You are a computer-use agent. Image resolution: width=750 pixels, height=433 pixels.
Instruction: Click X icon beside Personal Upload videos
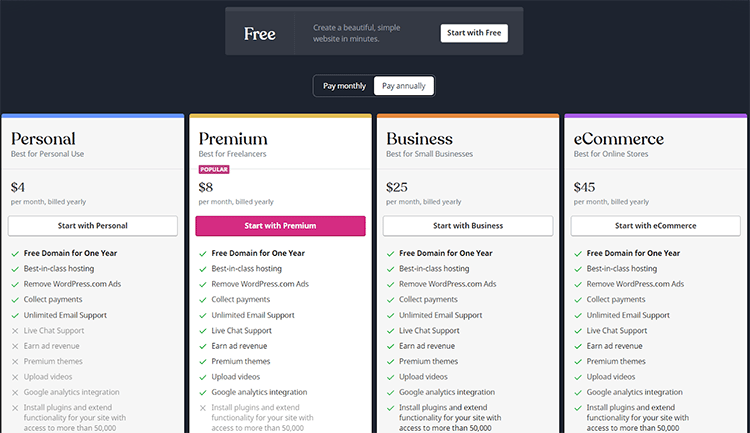[x=15, y=377]
